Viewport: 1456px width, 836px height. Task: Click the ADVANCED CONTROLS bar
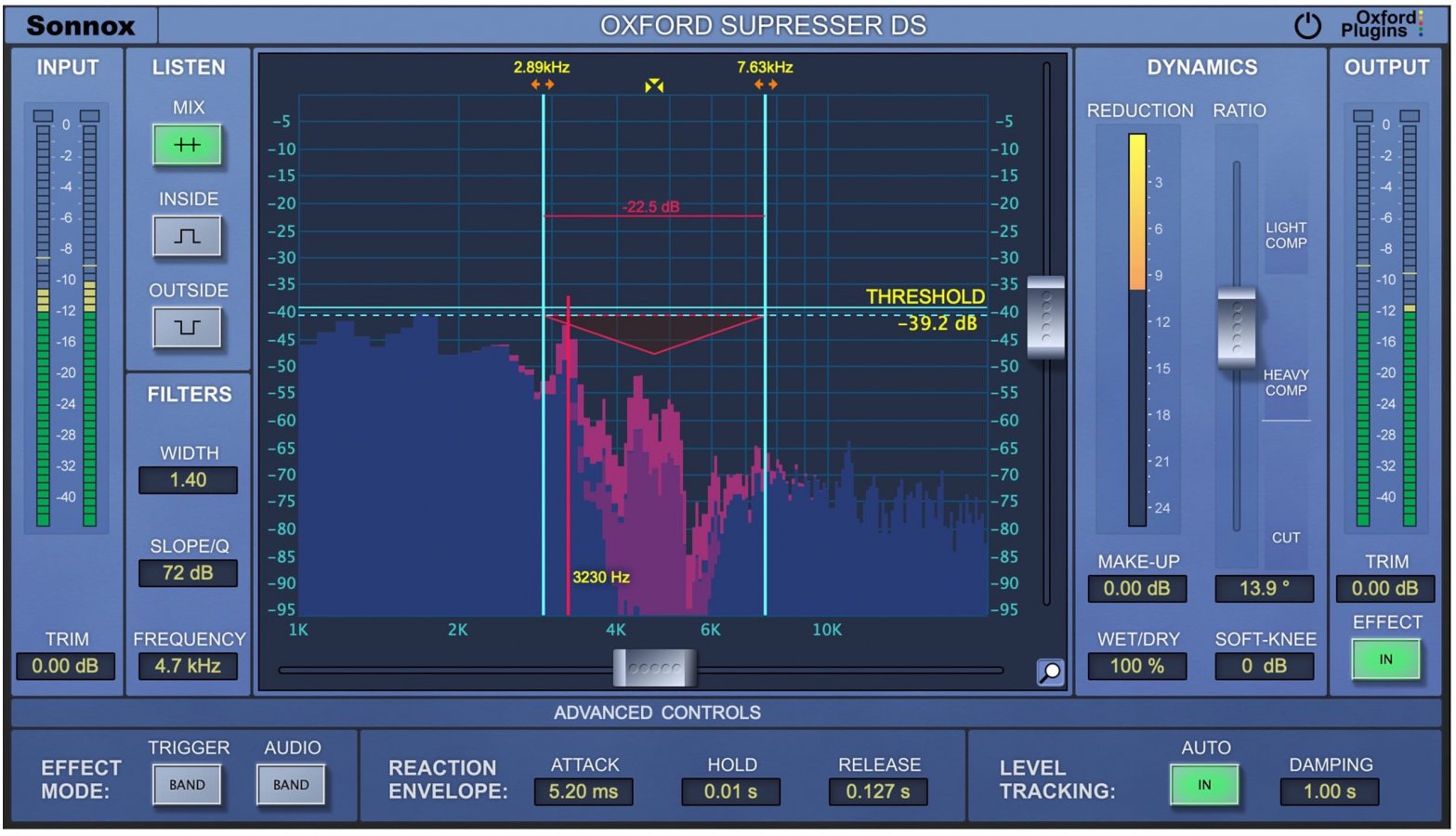[657, 712]
